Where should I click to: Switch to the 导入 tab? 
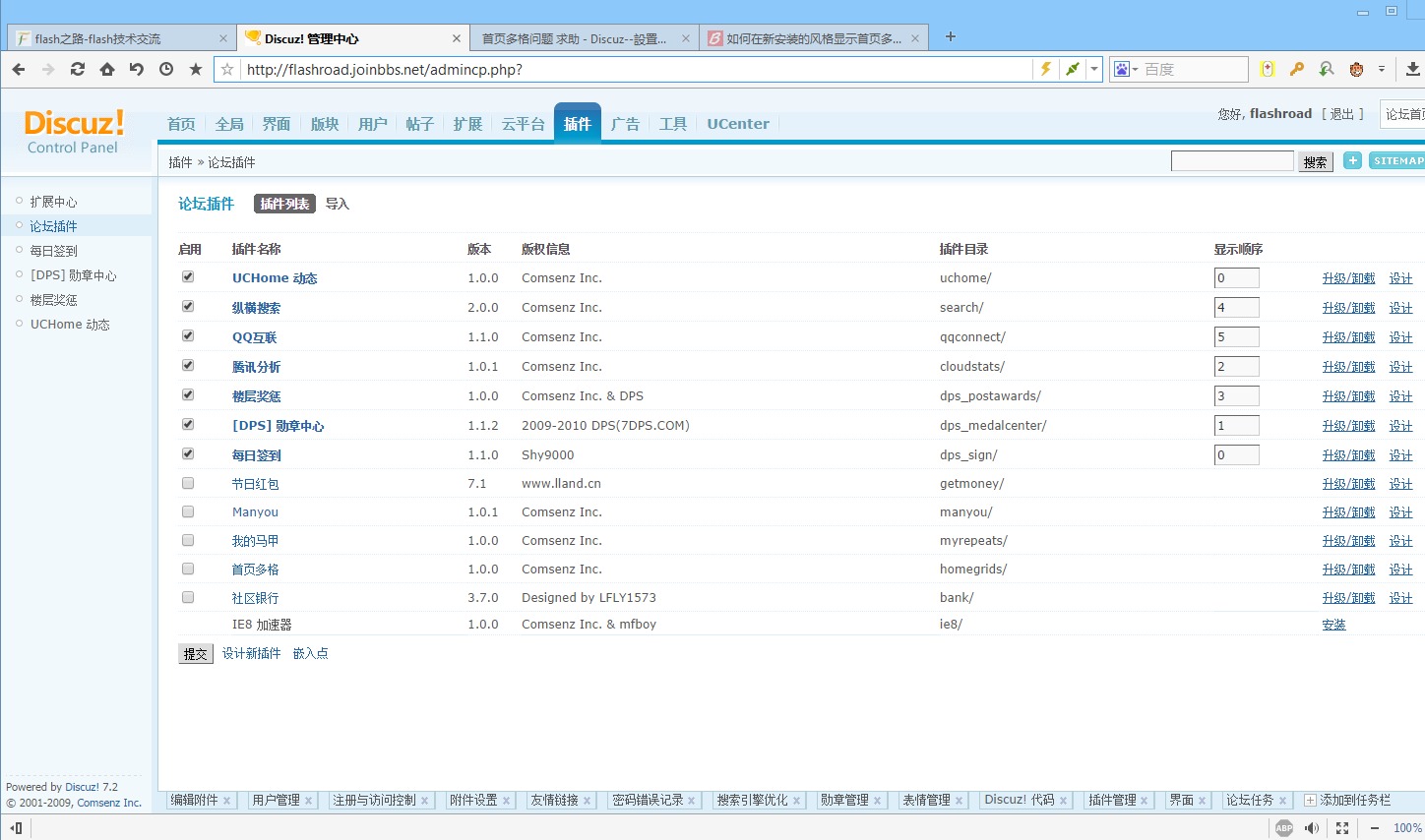coord(338,204)
